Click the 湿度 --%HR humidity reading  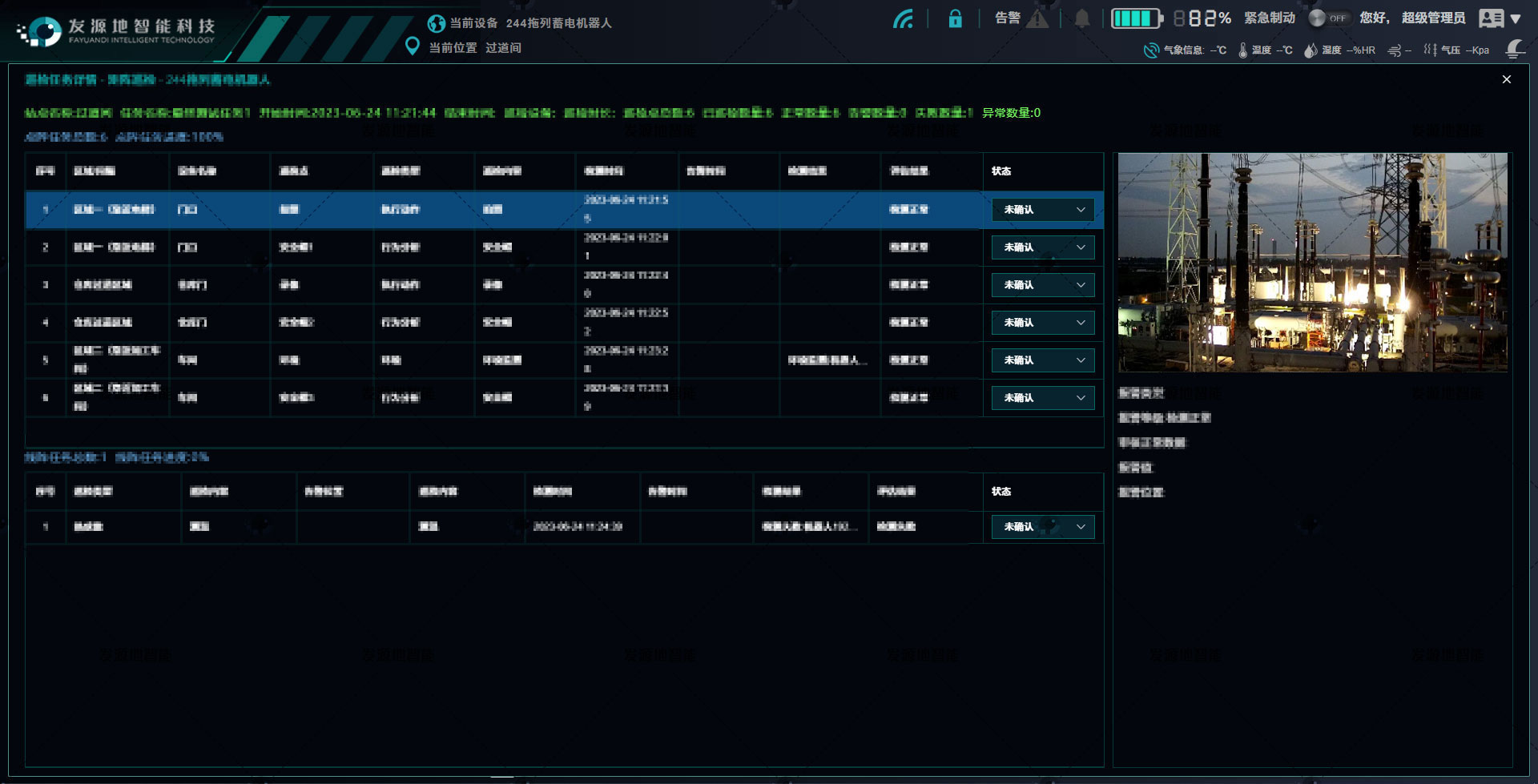pyautogui.click(x=1348, y=50)
